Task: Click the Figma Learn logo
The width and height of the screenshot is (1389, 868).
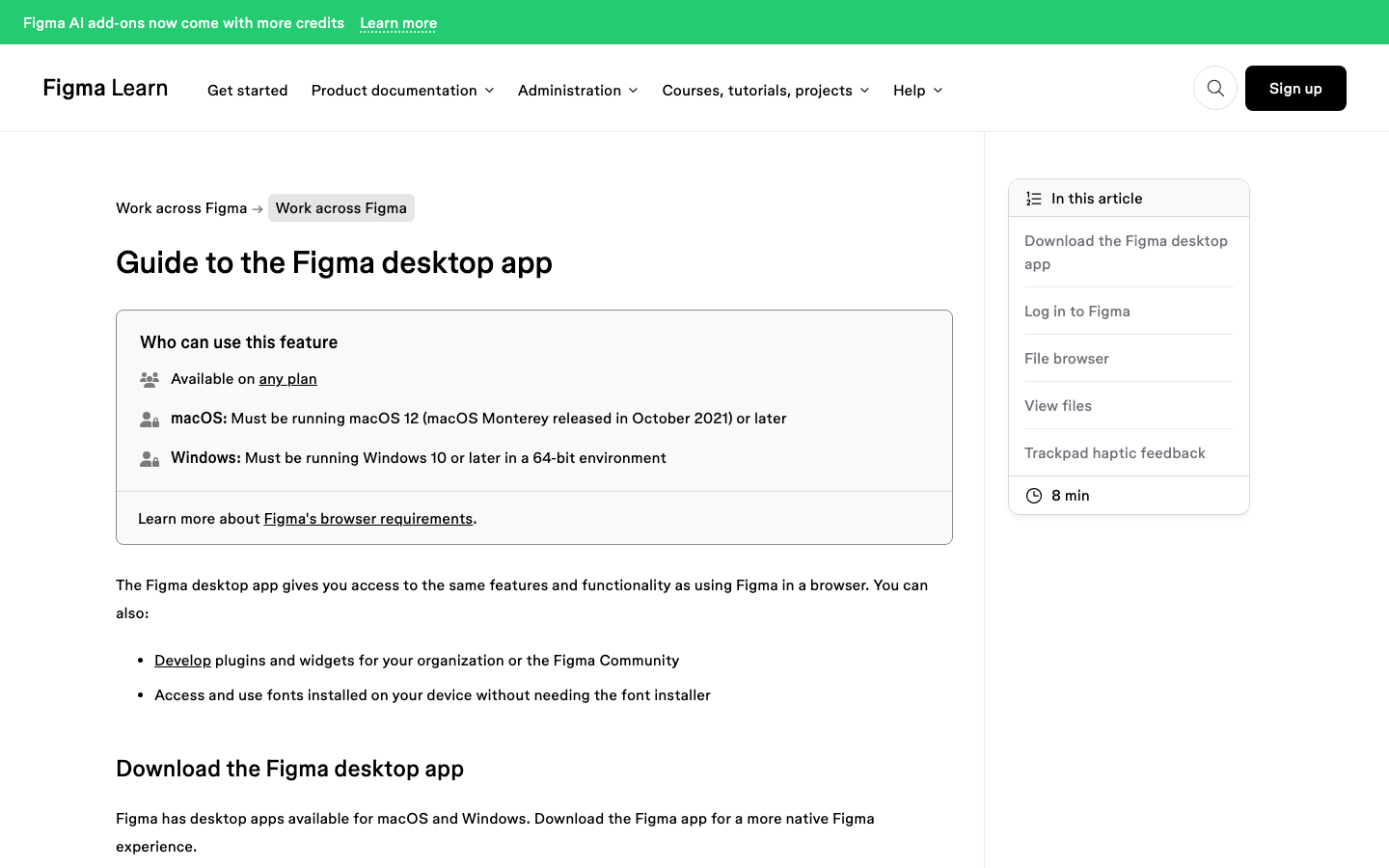Action: (x=105, y=88)
